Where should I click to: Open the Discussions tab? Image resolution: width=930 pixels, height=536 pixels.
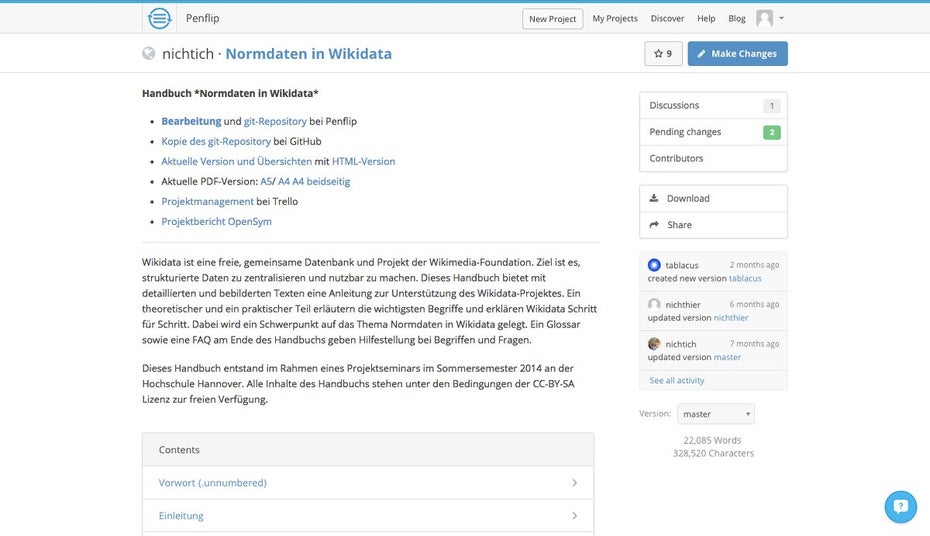[713, 106]
